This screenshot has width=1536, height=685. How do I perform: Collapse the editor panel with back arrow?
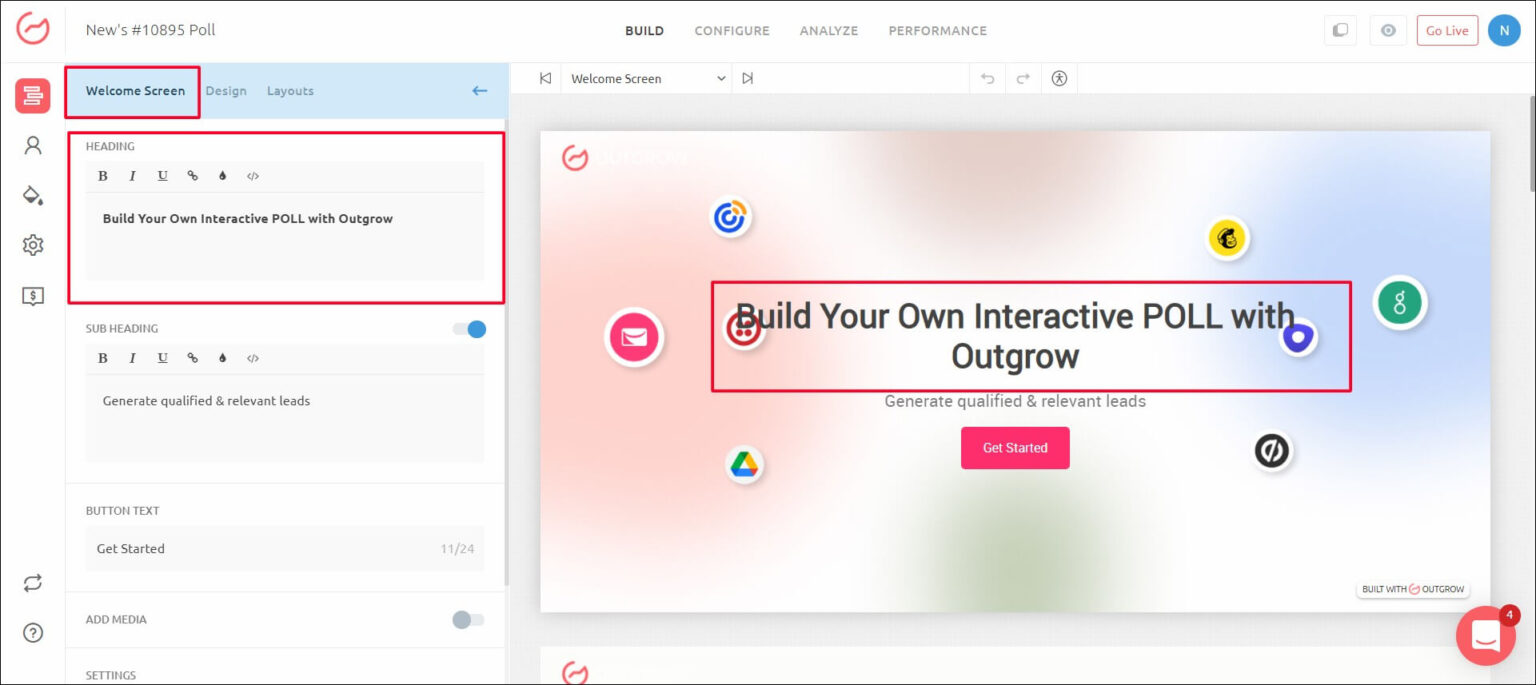point(480,91)
